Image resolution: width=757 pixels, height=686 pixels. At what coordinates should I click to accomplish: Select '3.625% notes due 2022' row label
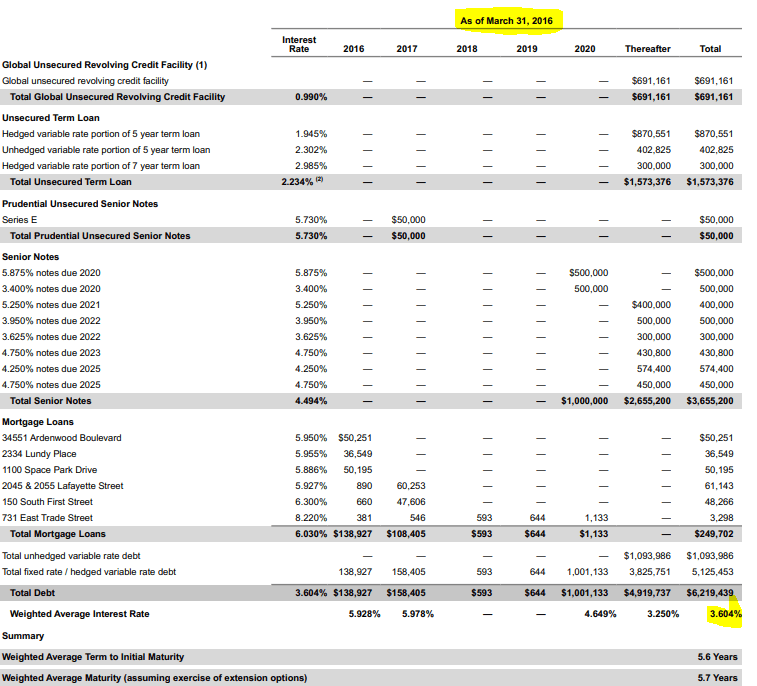pos(51,336)
